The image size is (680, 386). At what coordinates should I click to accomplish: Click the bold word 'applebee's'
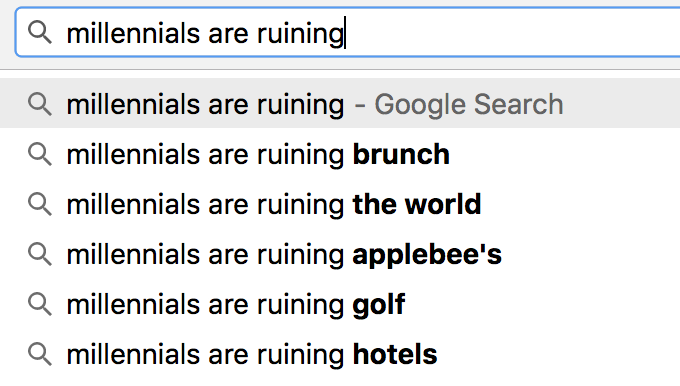pyautogui.click(x=427, y=255)
